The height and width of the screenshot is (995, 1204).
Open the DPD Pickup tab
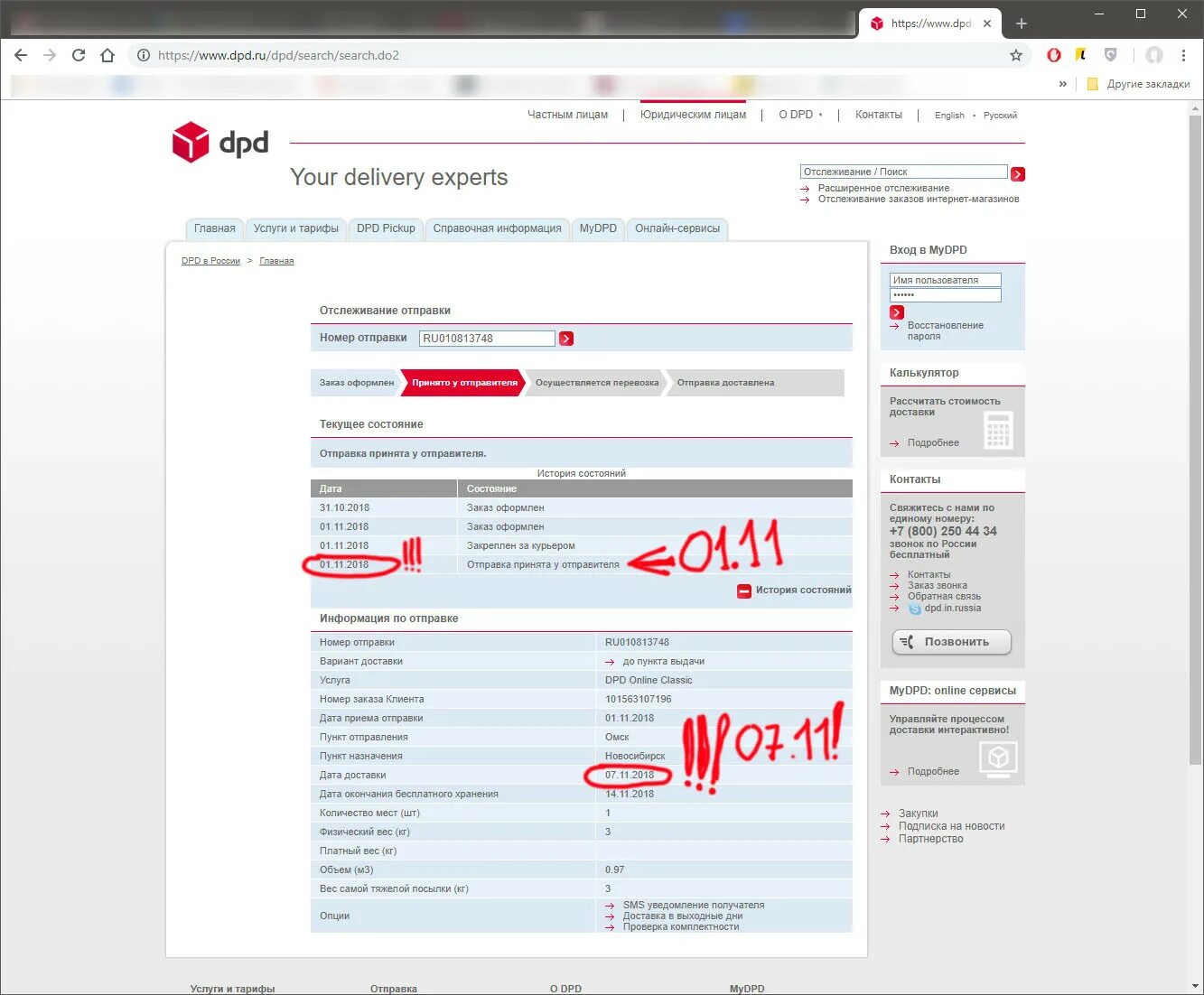386,228
